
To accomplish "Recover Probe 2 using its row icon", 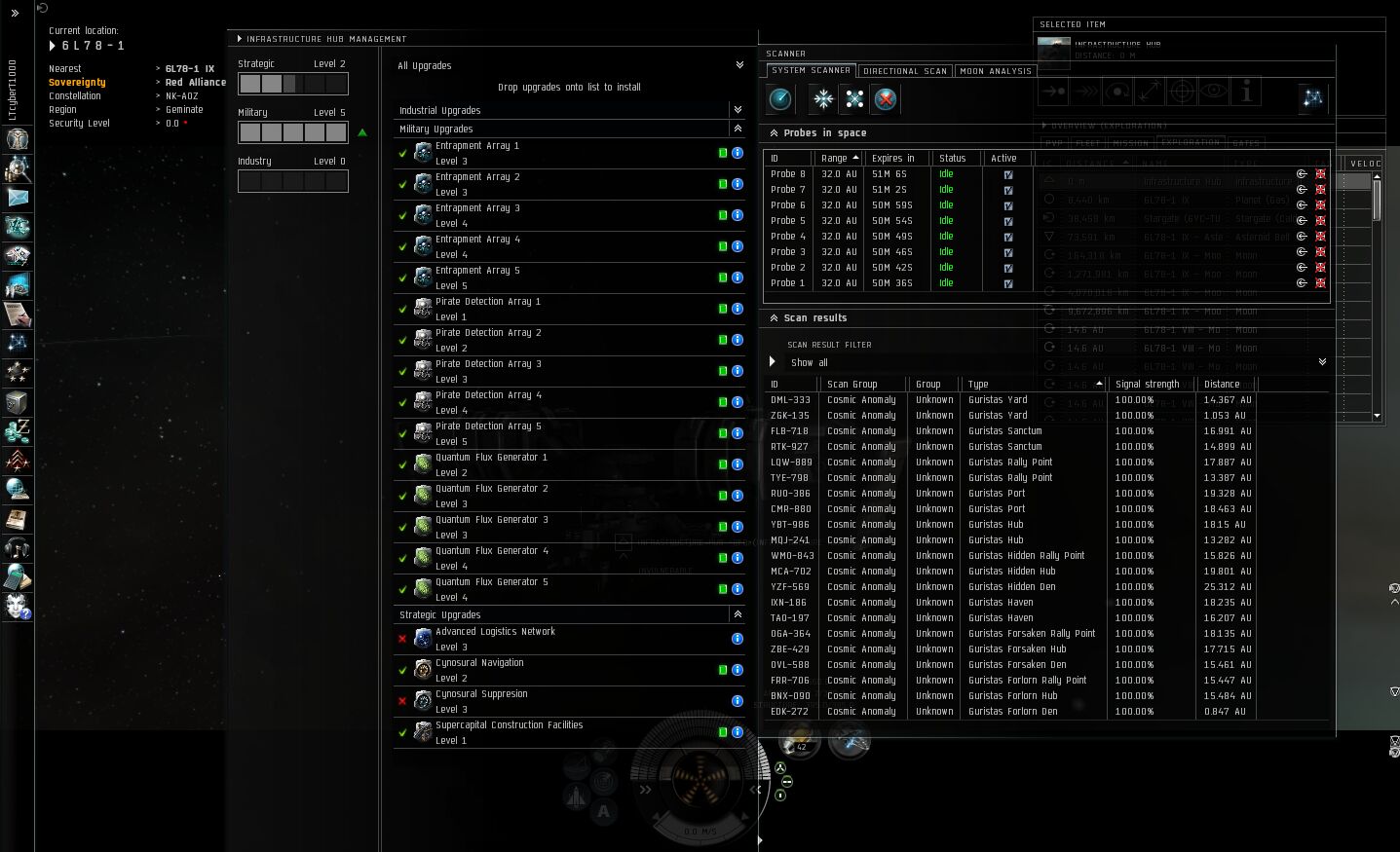I will (1302, 268).
